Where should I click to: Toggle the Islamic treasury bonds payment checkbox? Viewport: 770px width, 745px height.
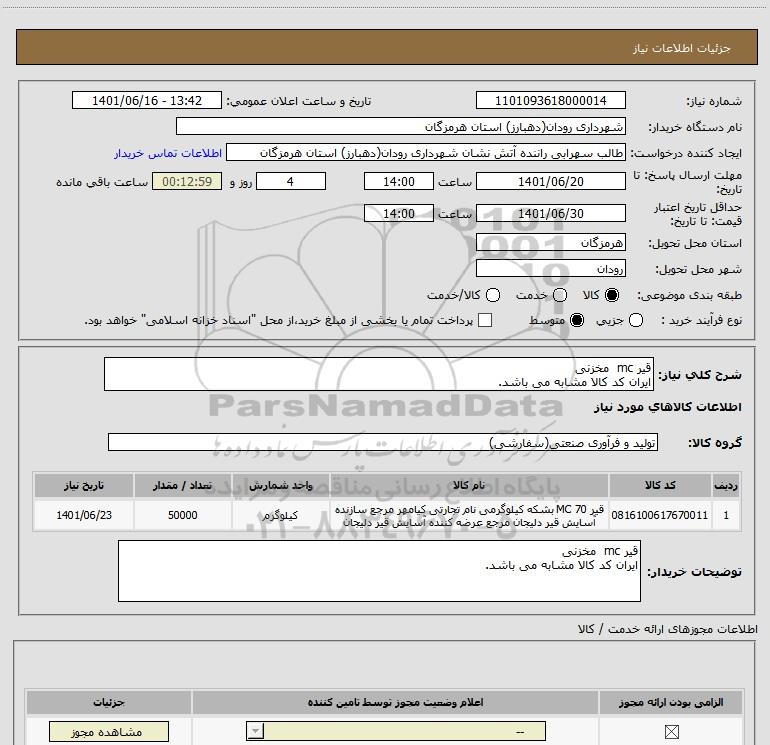(485, 321)
